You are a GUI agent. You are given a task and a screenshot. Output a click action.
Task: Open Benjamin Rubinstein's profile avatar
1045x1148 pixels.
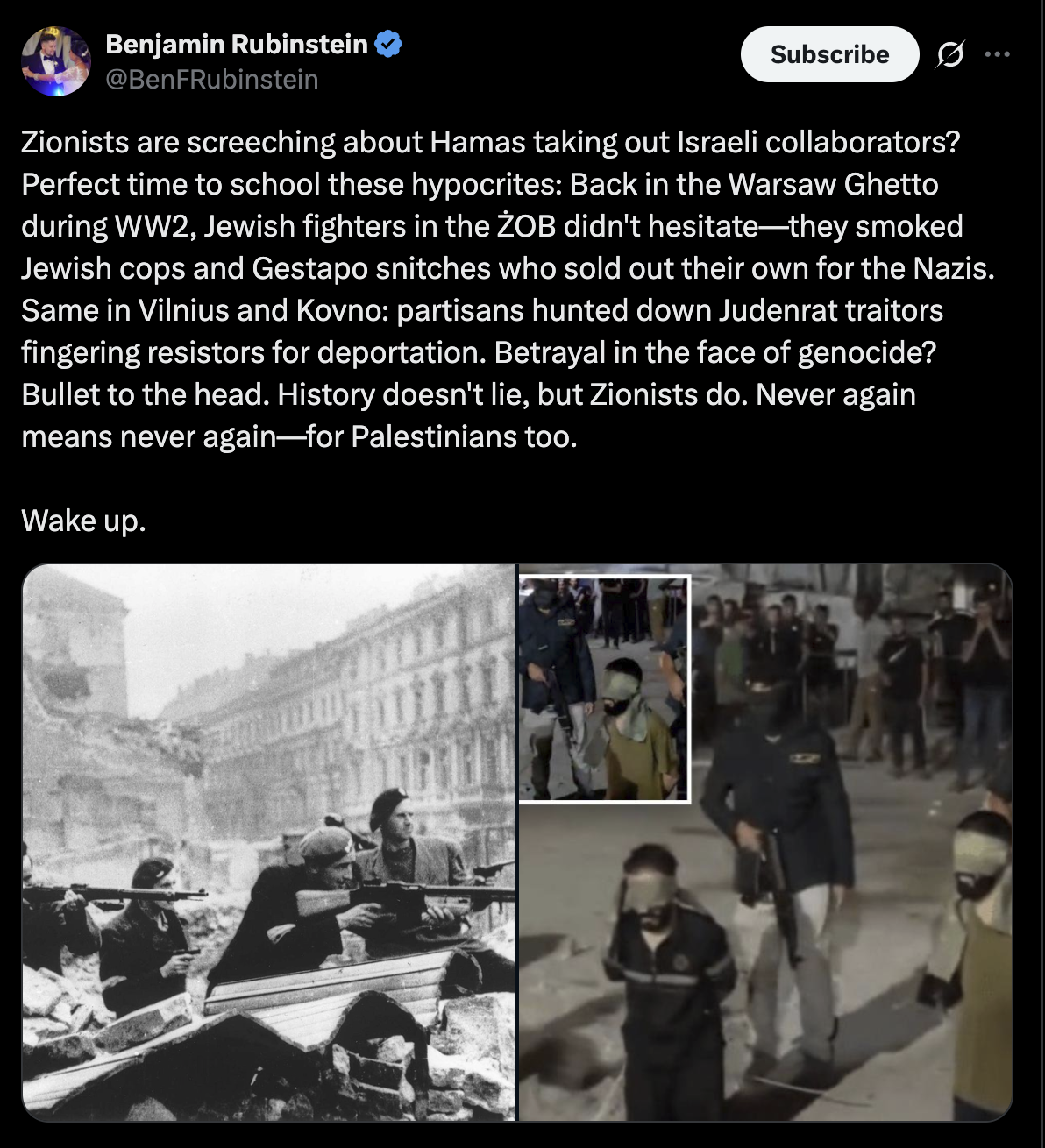[x=56, y=60]
